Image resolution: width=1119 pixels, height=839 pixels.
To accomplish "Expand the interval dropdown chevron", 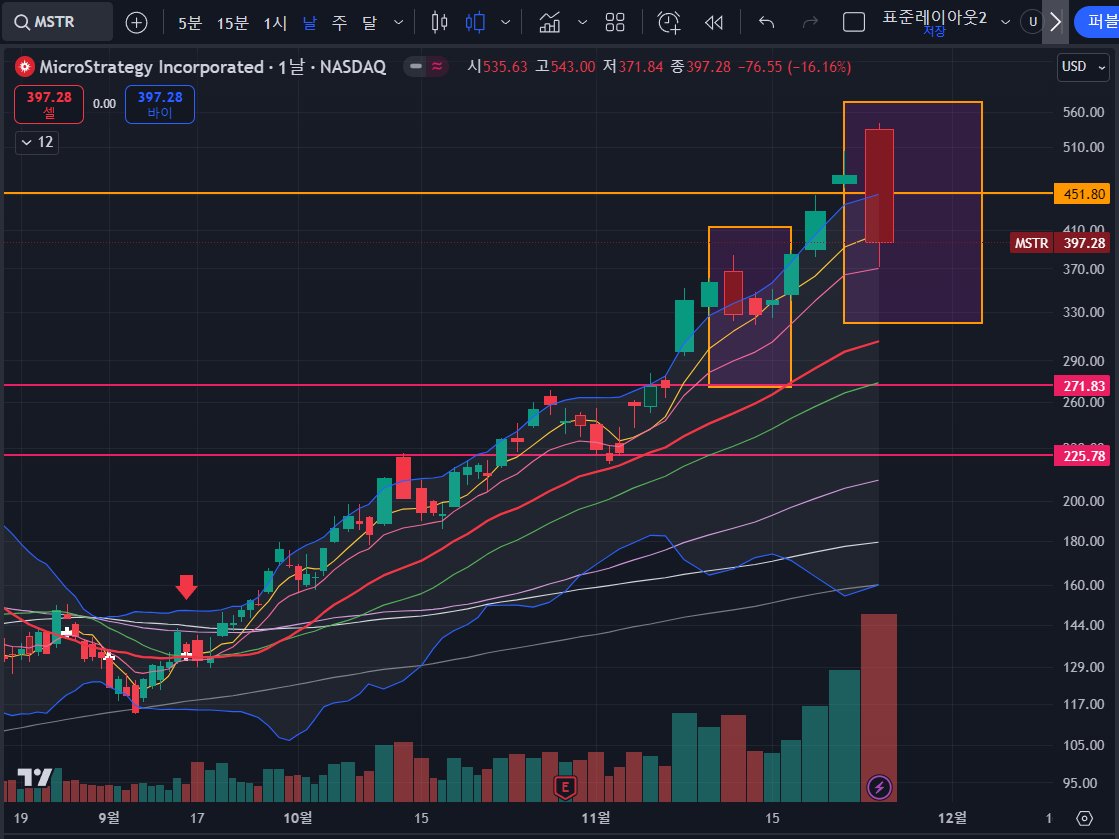I will pos(399,23).
